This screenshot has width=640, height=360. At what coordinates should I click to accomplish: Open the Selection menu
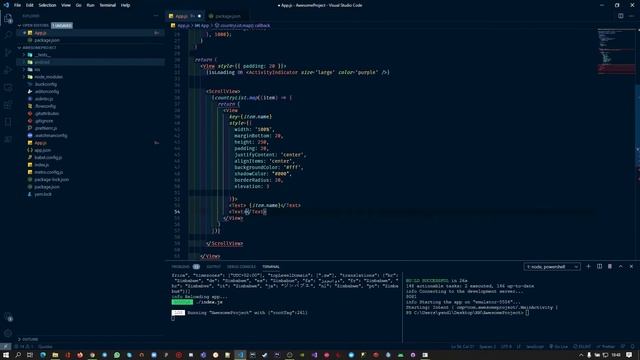click(47, 5)
